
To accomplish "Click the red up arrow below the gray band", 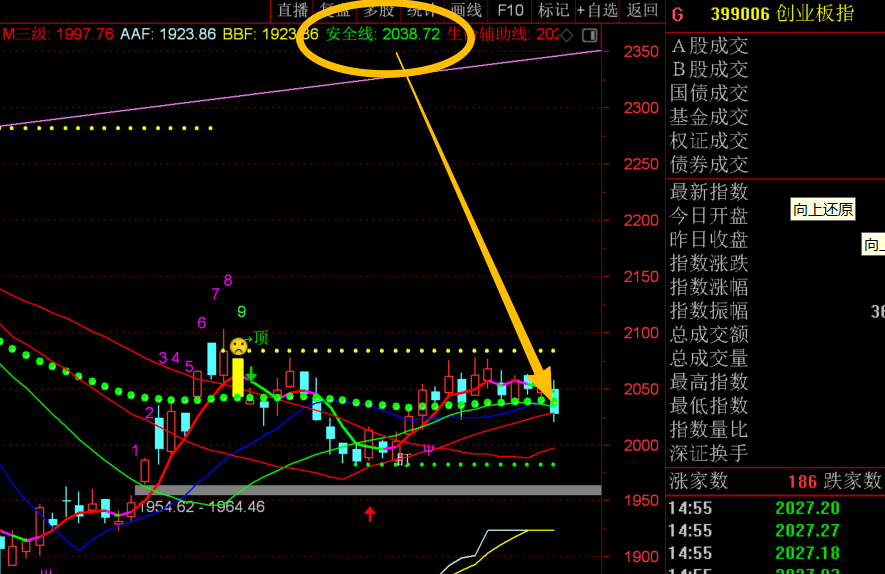I will click(370, 514).
